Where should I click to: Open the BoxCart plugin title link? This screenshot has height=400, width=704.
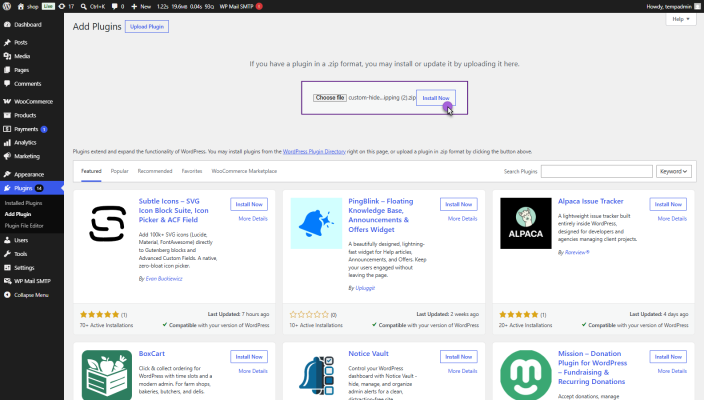[152, 354]
